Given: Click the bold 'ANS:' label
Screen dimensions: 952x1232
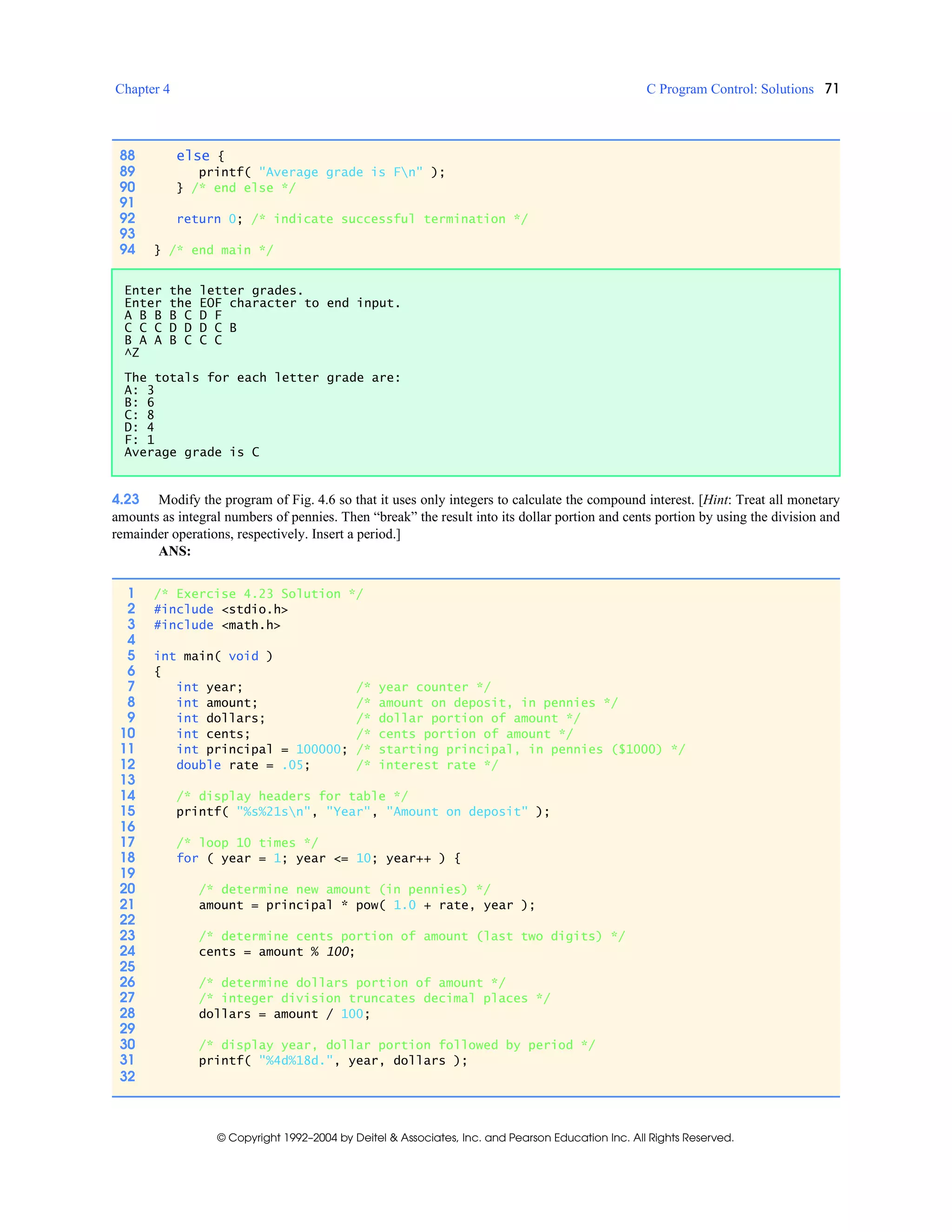Looking at the screenshot, I should point(174,551).
